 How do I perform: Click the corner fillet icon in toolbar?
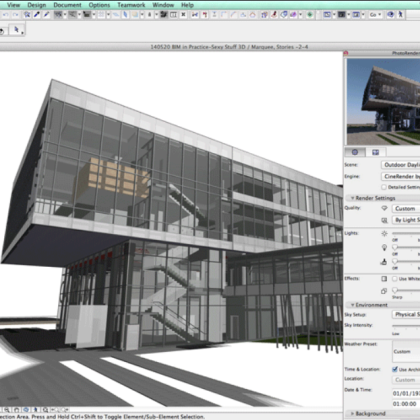(x=224, y=15)
